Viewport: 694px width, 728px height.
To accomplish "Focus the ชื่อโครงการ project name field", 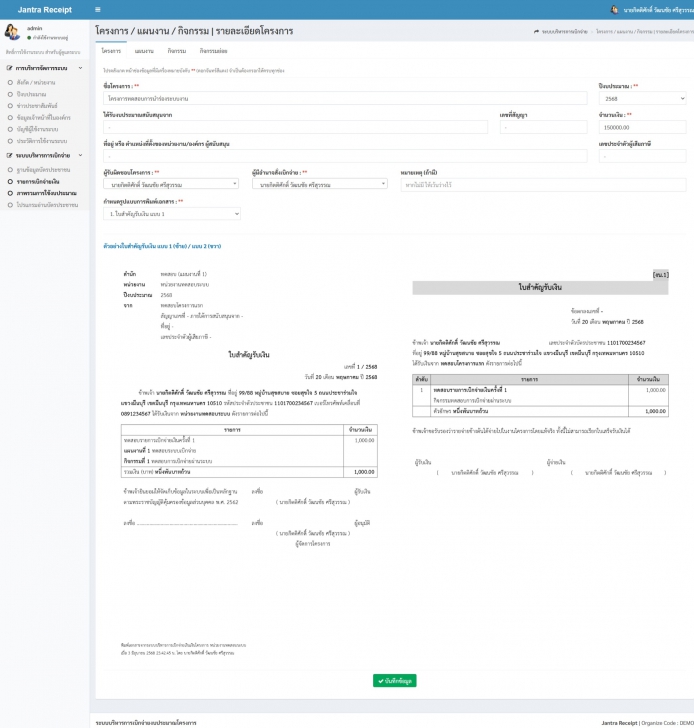I will point(345,98).
